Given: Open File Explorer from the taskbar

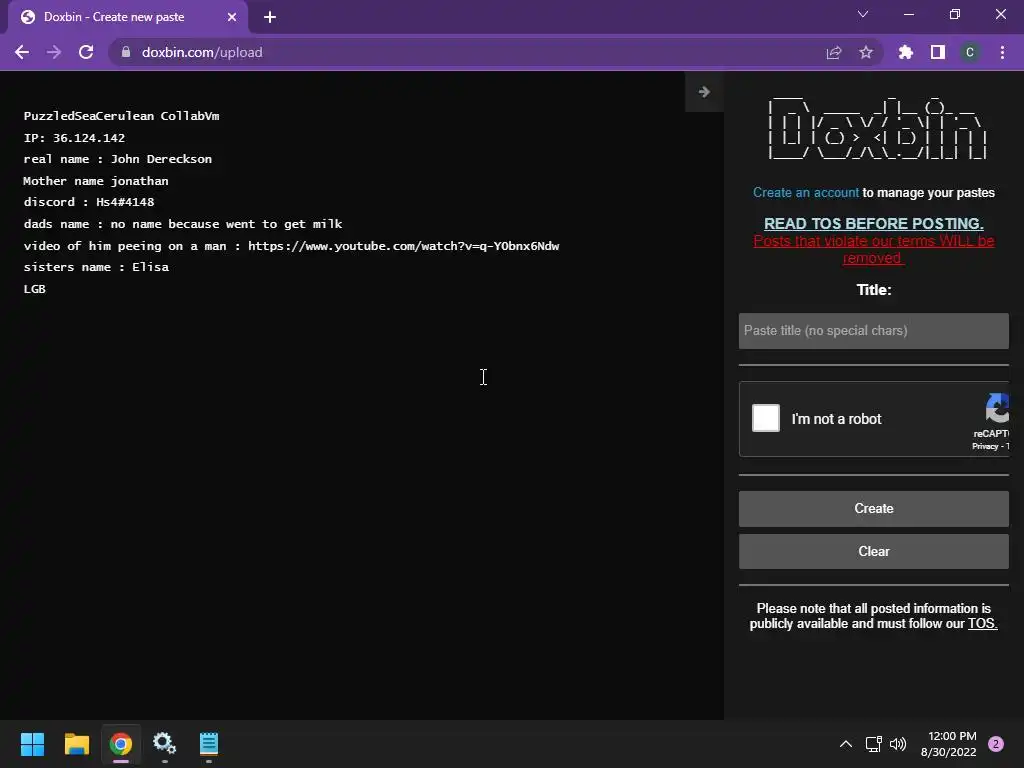Looking at the screenshot, I should (x=76, y=744).
